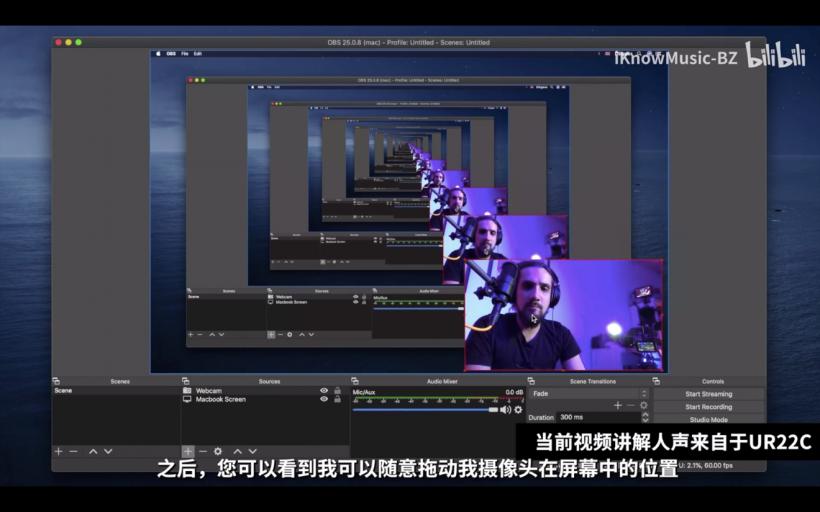The image size is (820, 512).
Task: Open Mic/Aux audio settings gear
Action: point(518,410)
